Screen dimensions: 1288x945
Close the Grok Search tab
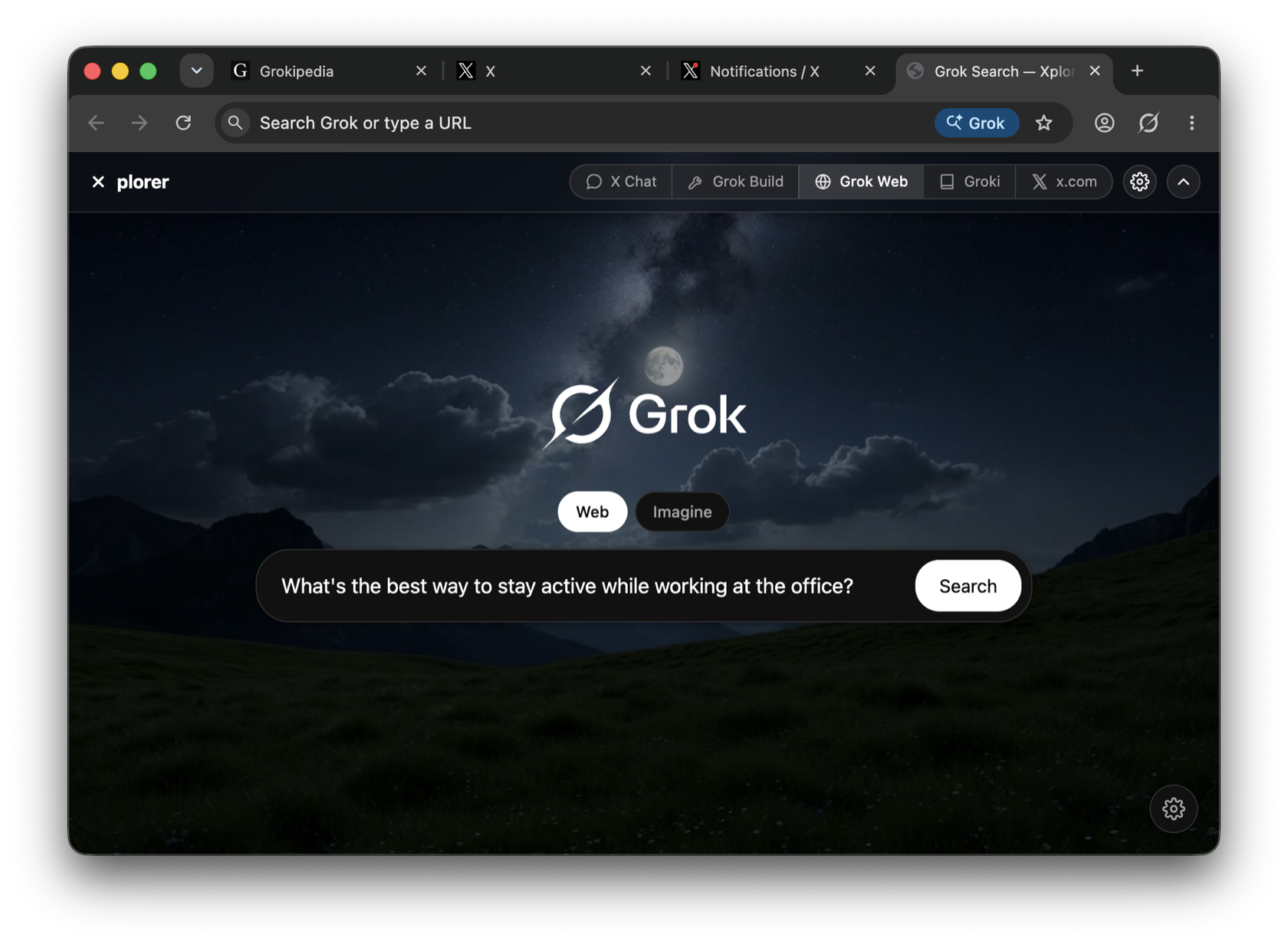point(1095,71)
